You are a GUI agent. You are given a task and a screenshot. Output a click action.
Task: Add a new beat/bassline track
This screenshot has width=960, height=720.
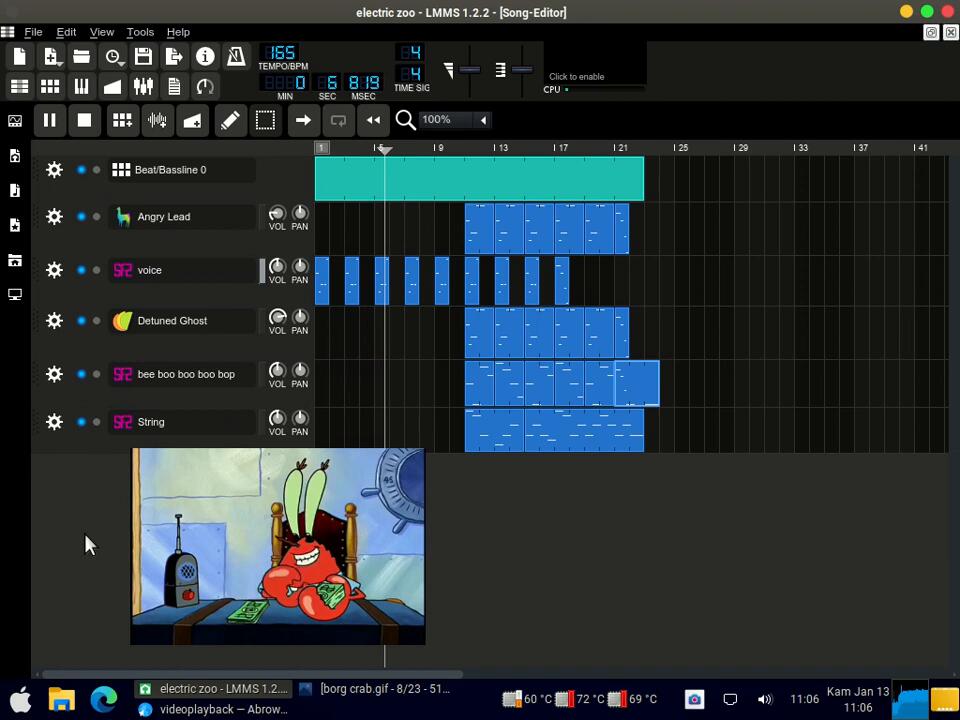122,120
